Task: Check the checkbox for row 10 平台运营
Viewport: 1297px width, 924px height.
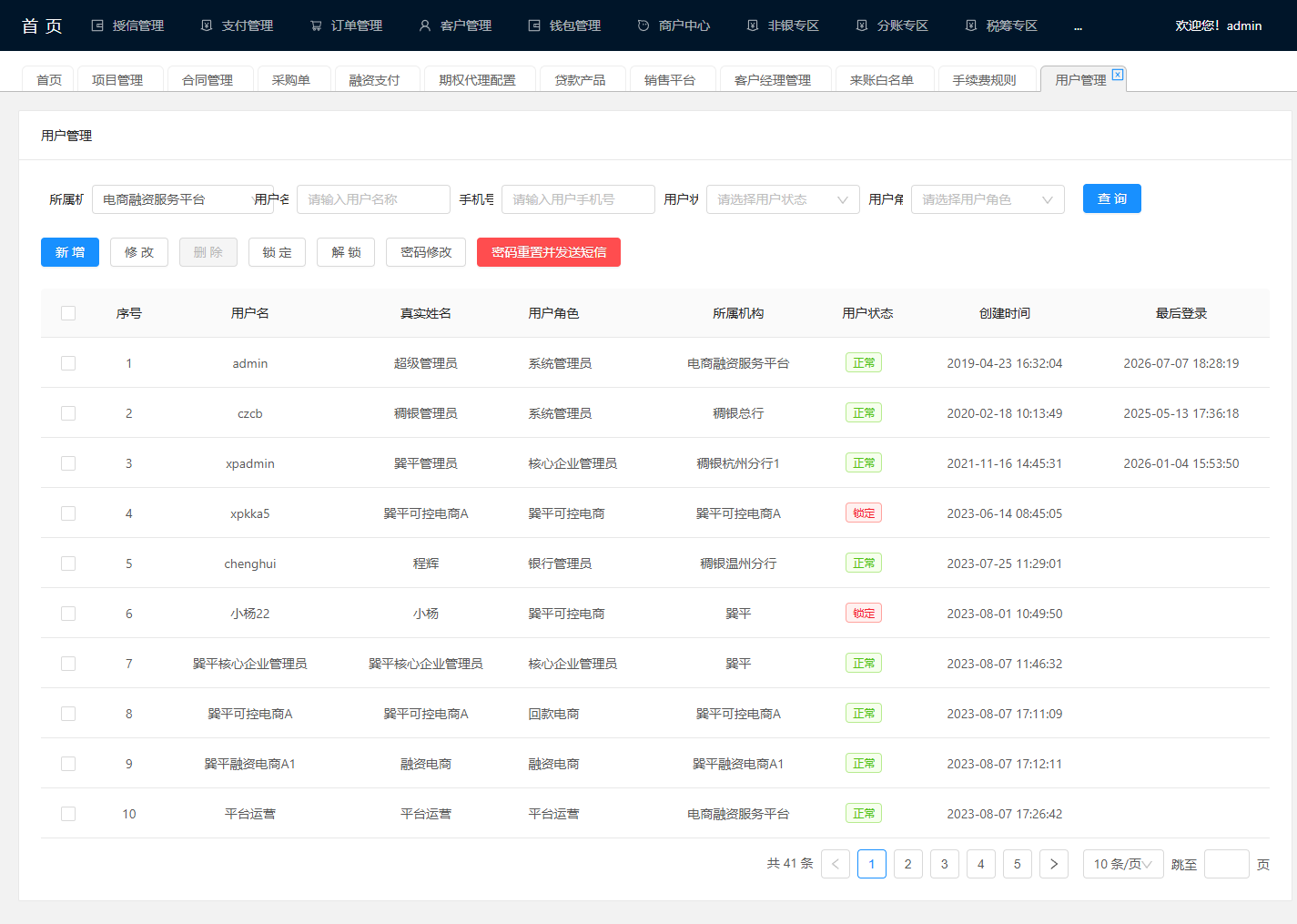Action: point(68,814)
